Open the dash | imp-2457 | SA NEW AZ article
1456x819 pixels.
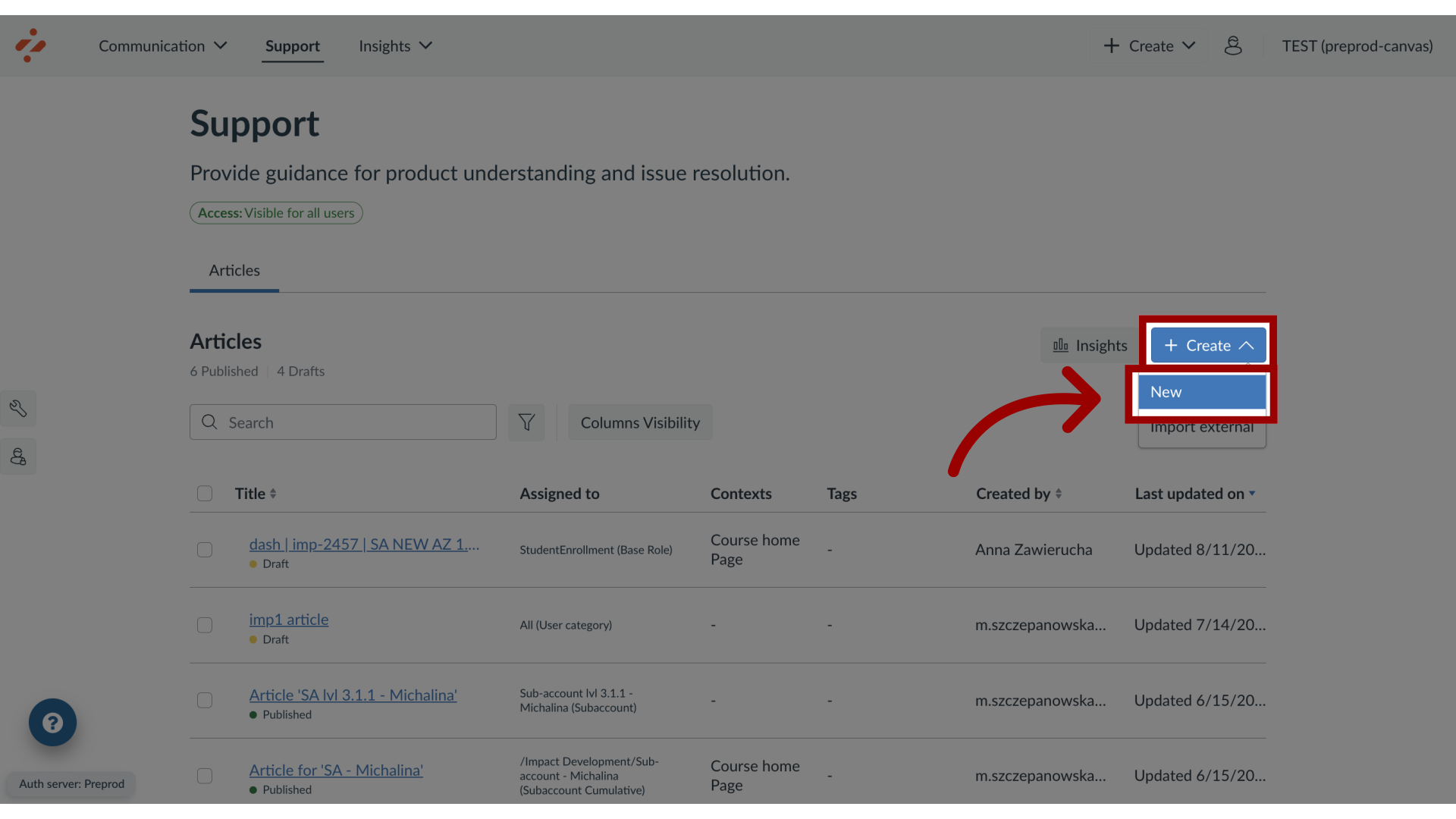point(364,544)
